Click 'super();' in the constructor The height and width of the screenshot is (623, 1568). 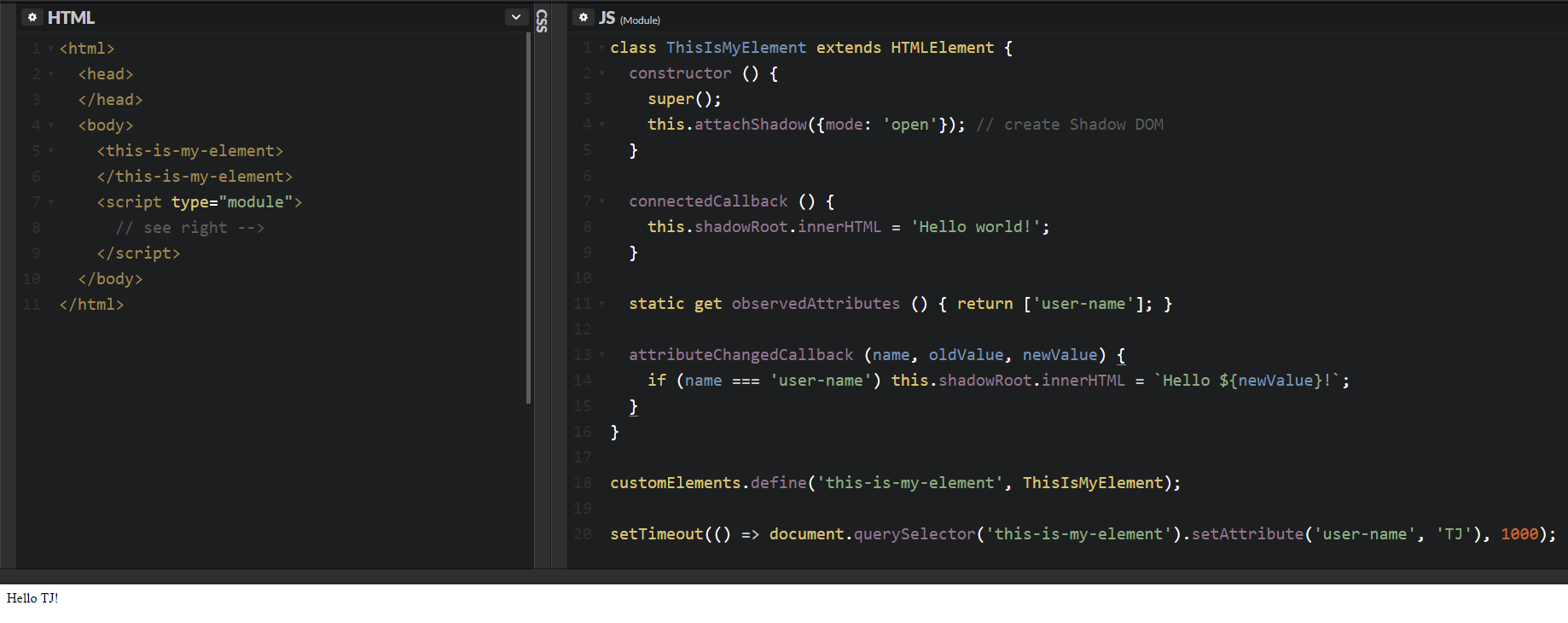coord(684,99)
